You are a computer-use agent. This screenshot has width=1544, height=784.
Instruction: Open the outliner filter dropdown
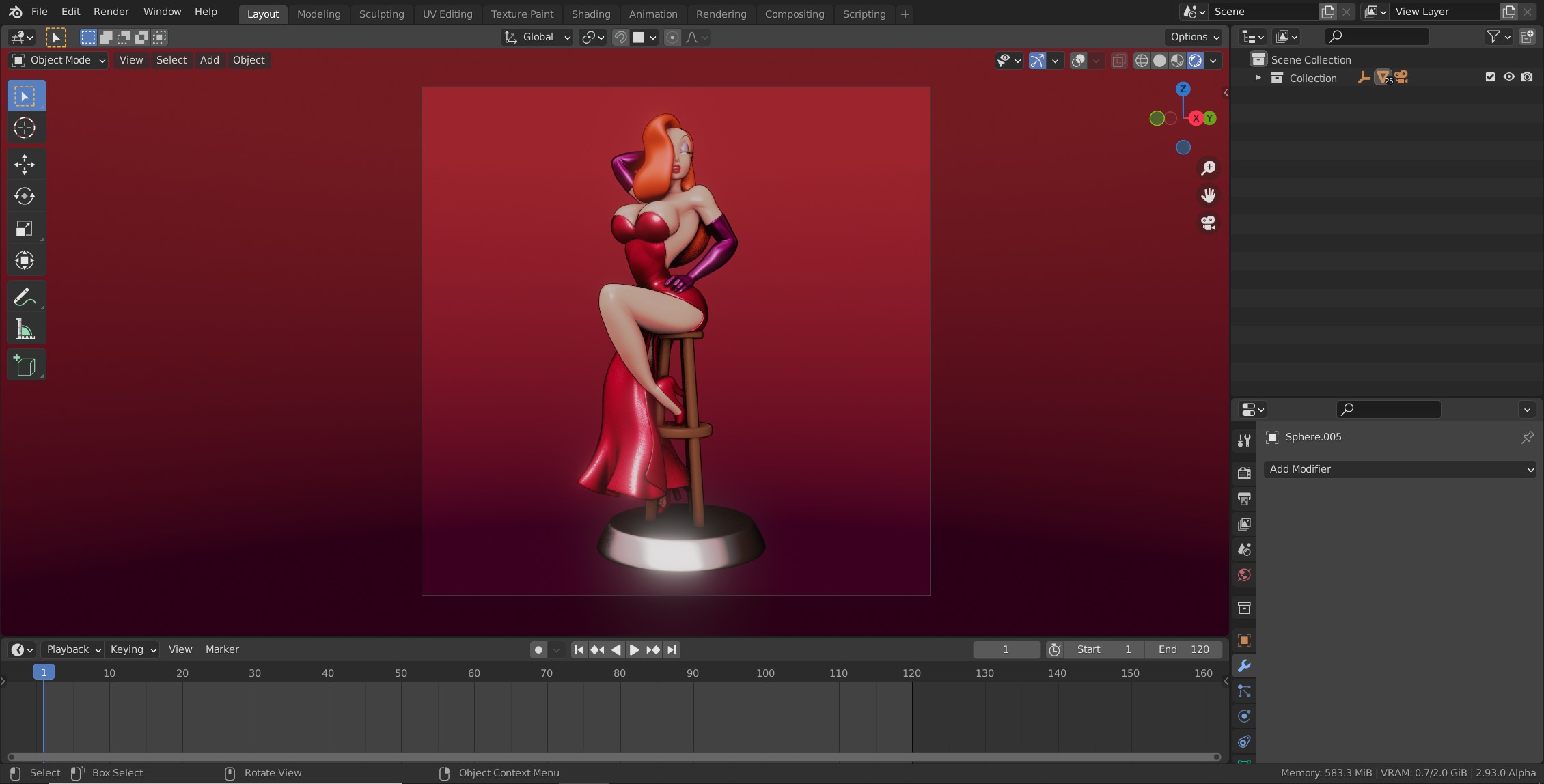point(1499,37)
